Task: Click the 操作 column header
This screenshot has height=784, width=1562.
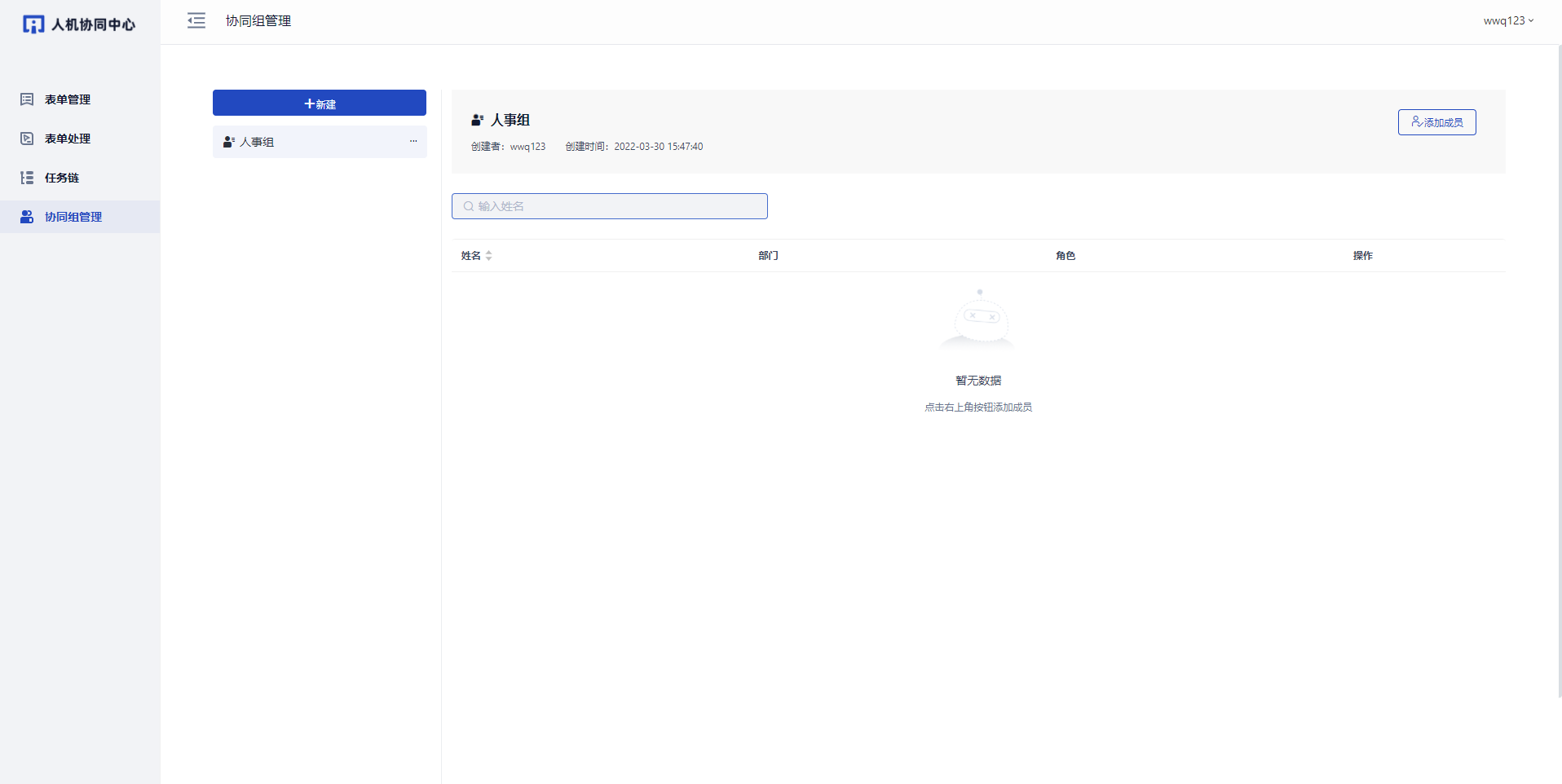Action: click(1363, 256)
